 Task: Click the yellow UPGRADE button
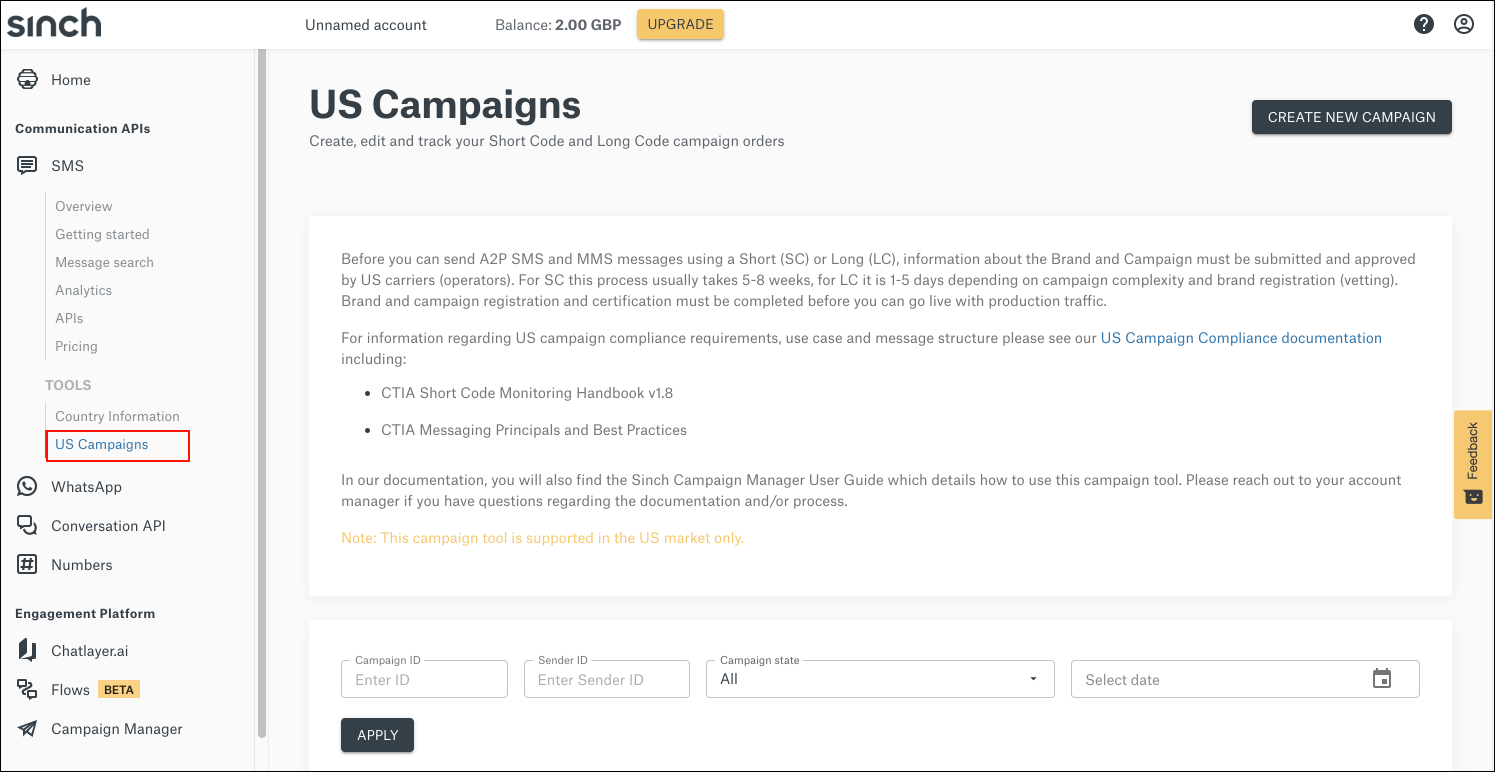click(680, 25)
